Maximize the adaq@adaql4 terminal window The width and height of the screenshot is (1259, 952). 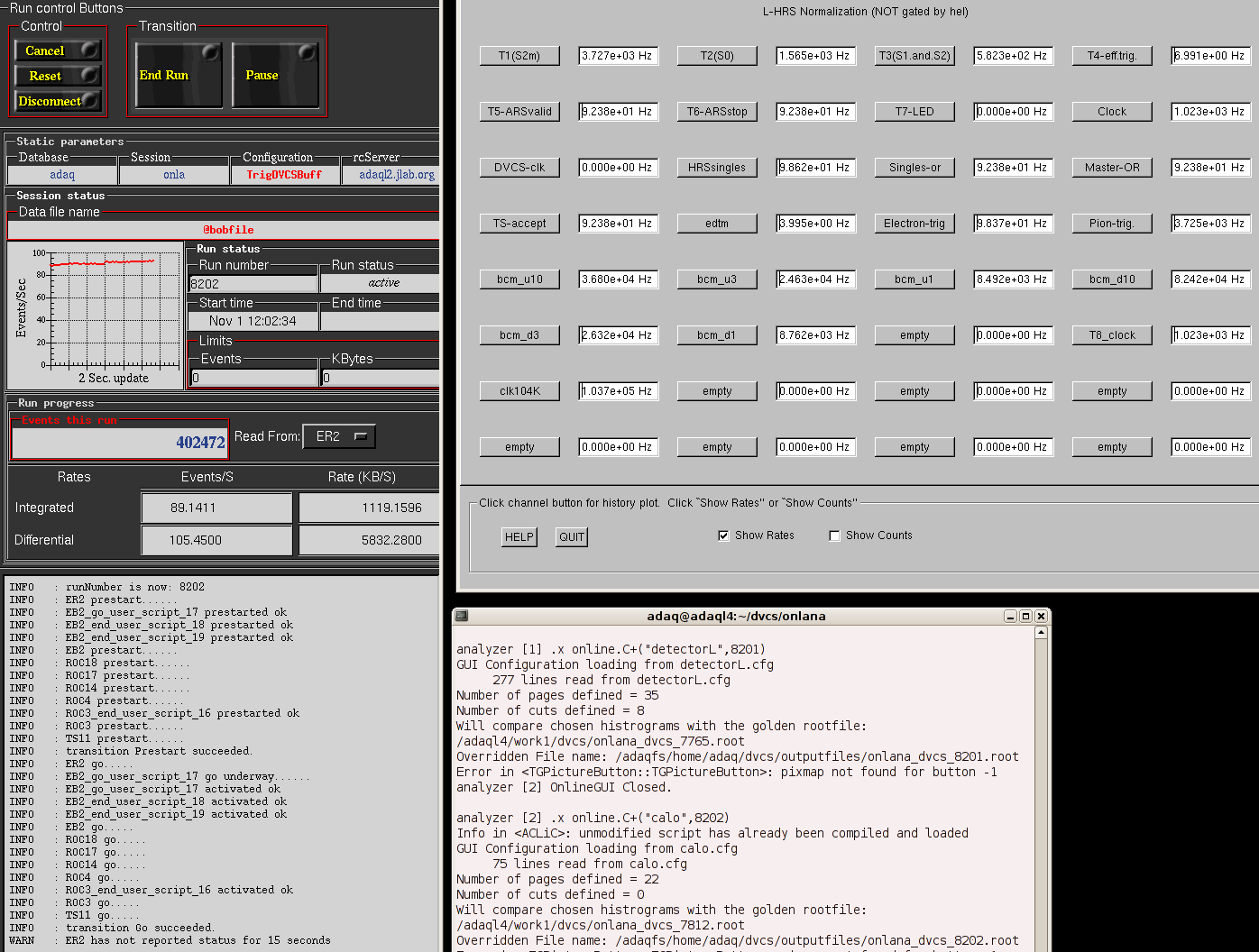[x=1025, y=617]
